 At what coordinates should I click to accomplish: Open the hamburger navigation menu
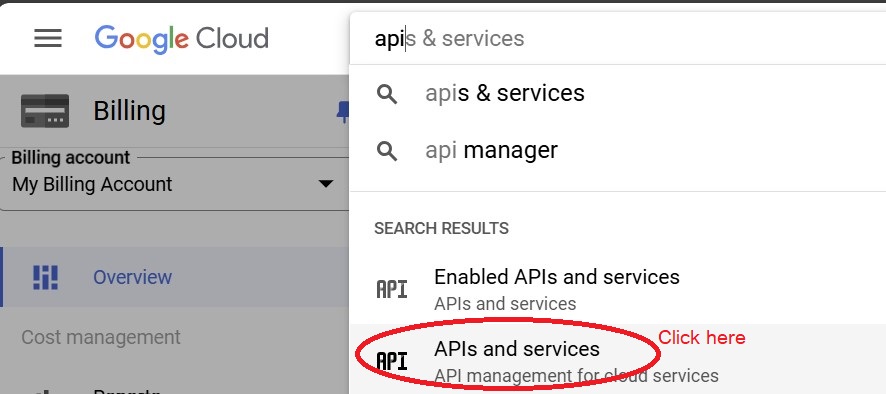(48, 38)
